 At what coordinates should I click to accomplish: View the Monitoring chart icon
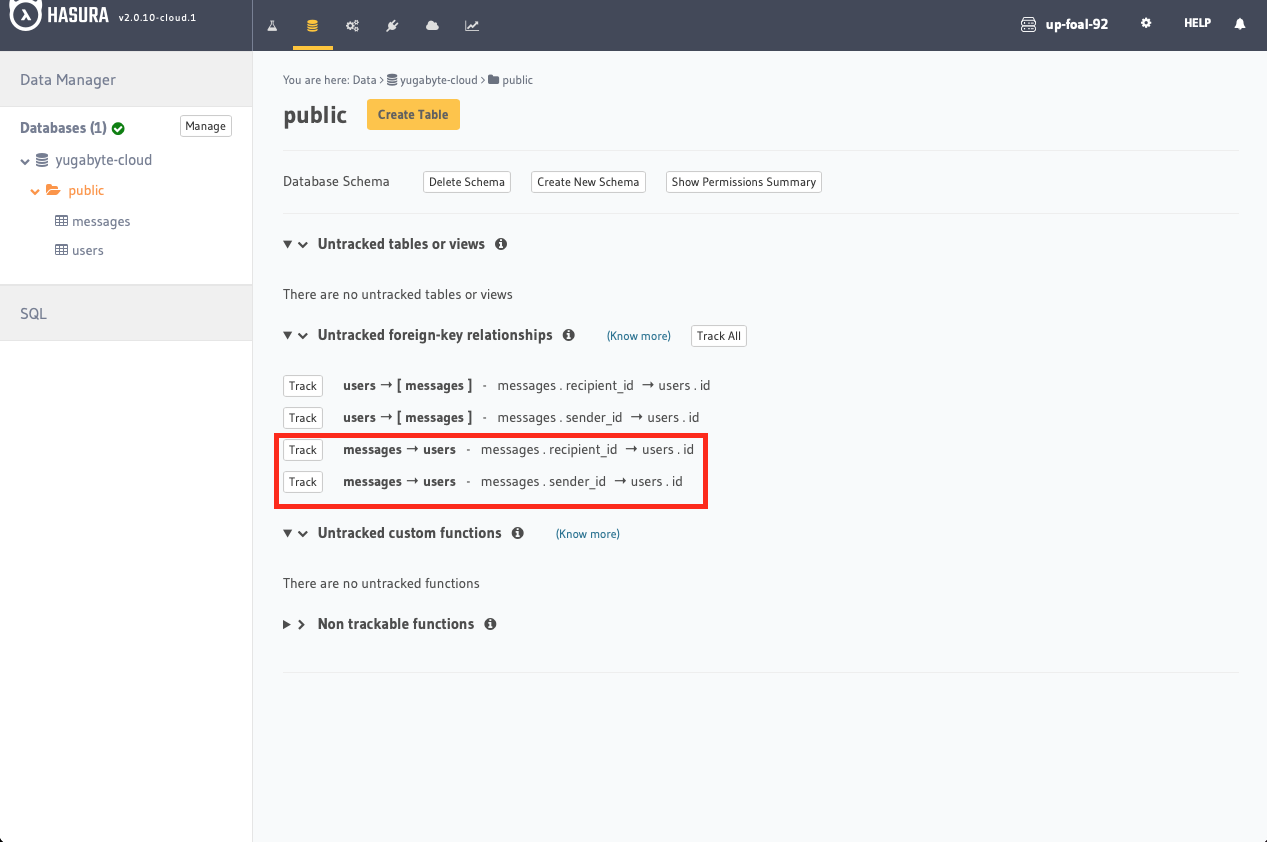(x=472, y=25)
